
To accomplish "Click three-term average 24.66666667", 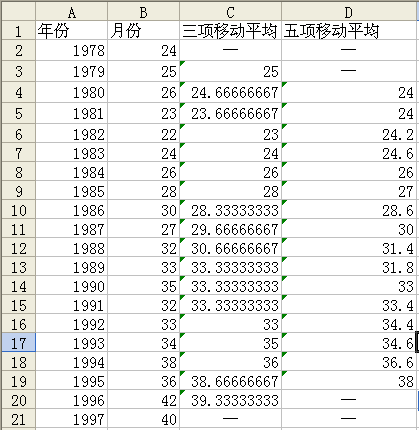I will [230, 92].
